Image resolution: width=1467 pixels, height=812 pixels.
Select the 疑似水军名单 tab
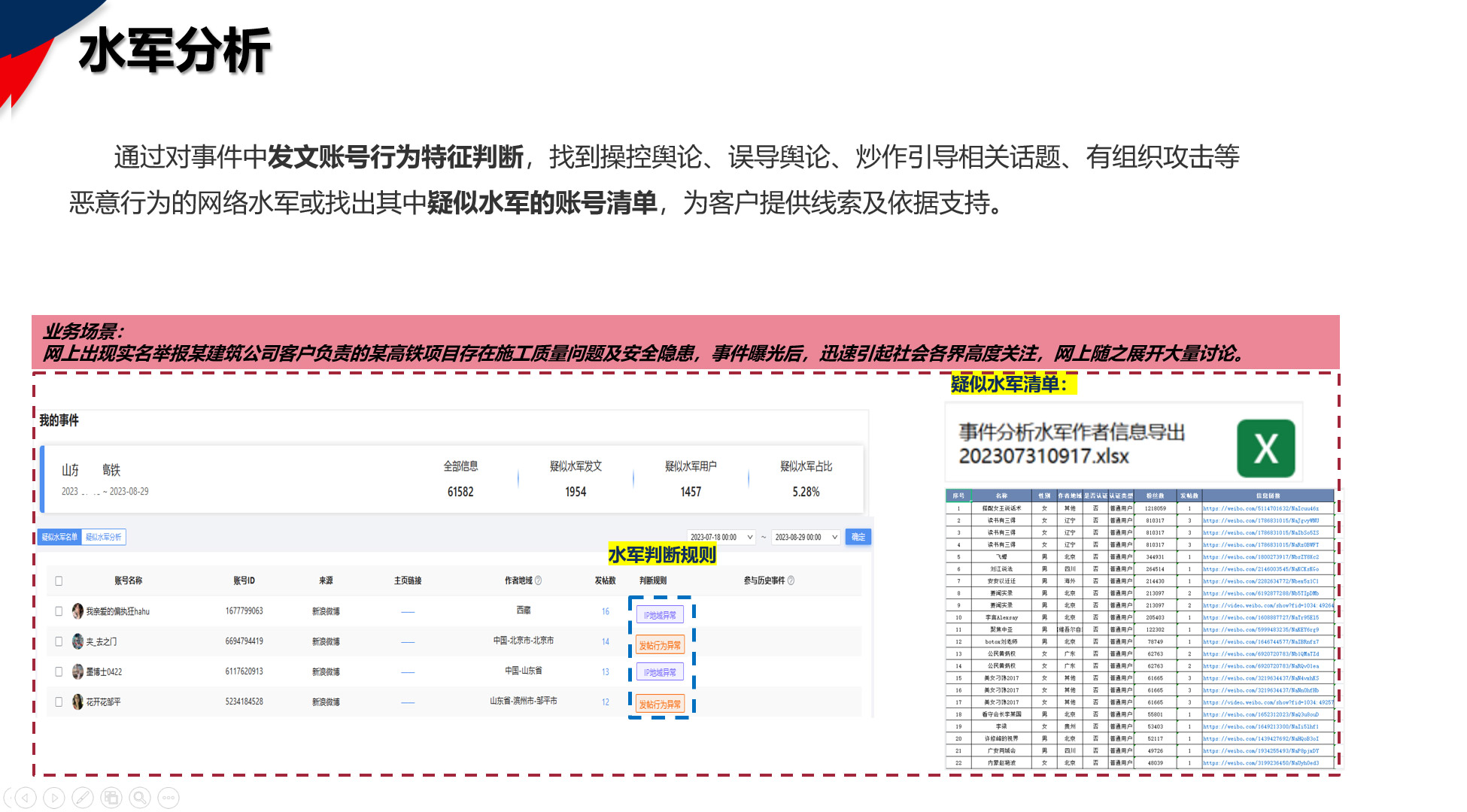(59, 537)
